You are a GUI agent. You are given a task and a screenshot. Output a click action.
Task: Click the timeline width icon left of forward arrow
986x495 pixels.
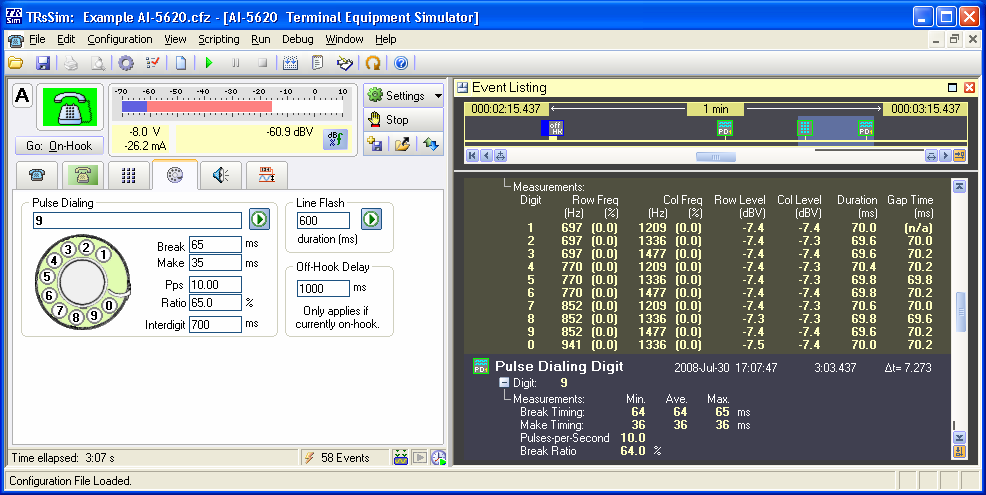[x=931, y=155]
